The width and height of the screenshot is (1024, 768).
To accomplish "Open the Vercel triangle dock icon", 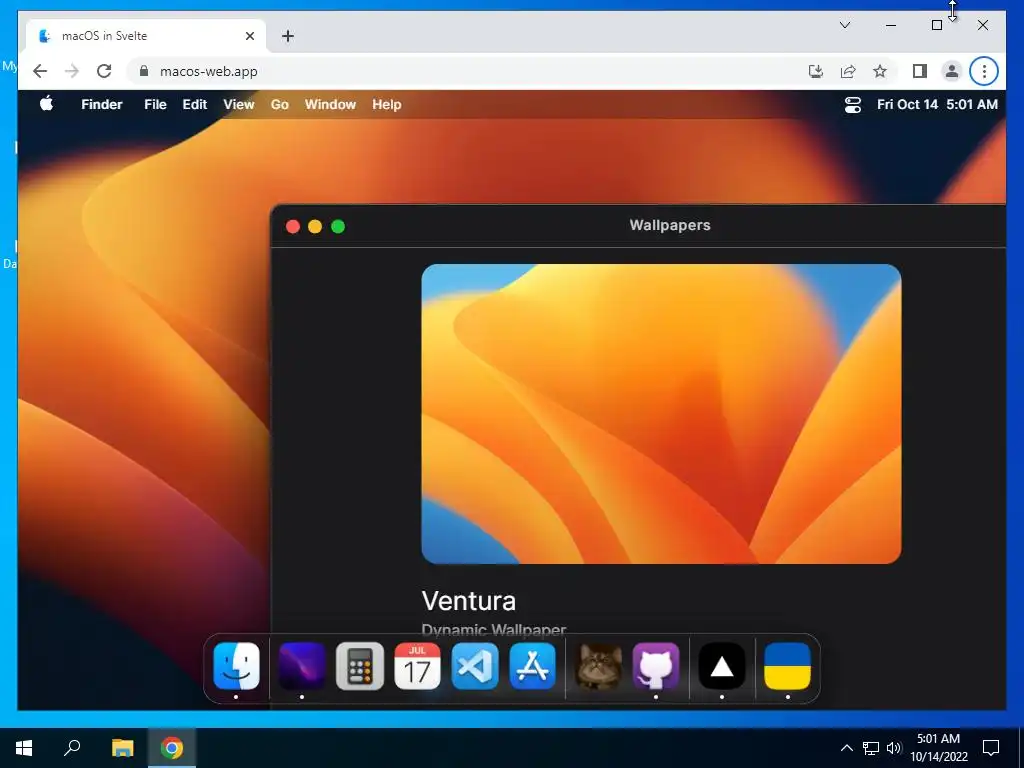I will click(722, 666).
